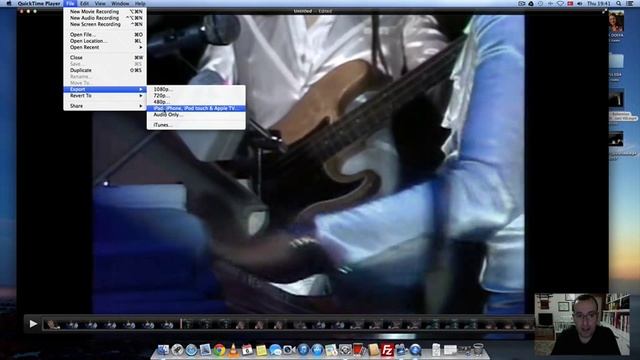
Task: Open App Store icon in Dock
Action: point(317,350)
